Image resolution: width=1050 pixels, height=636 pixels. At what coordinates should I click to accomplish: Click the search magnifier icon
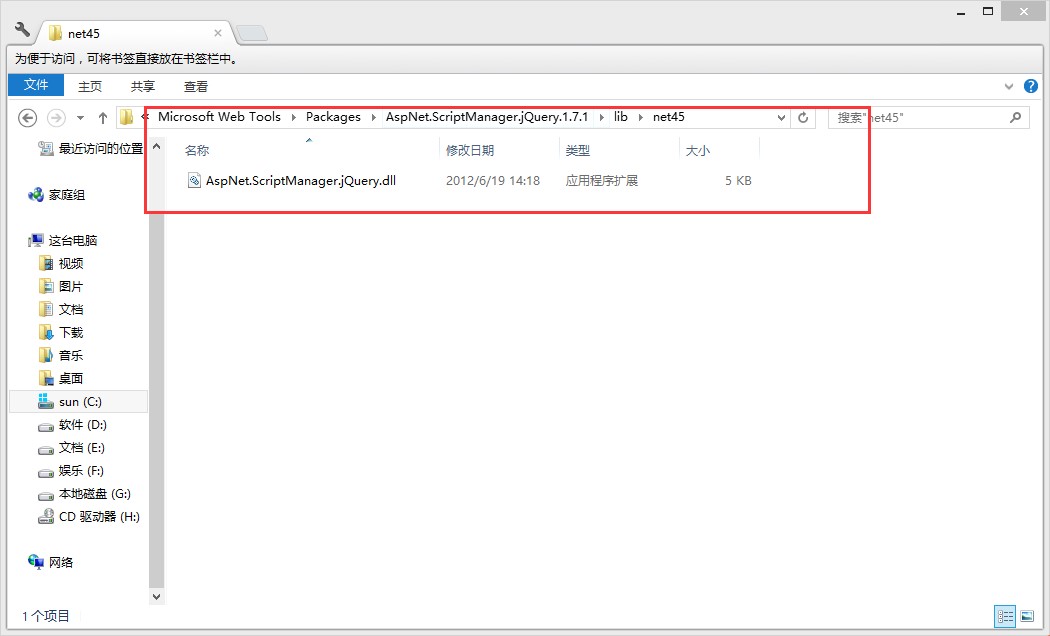[1015, 117]
